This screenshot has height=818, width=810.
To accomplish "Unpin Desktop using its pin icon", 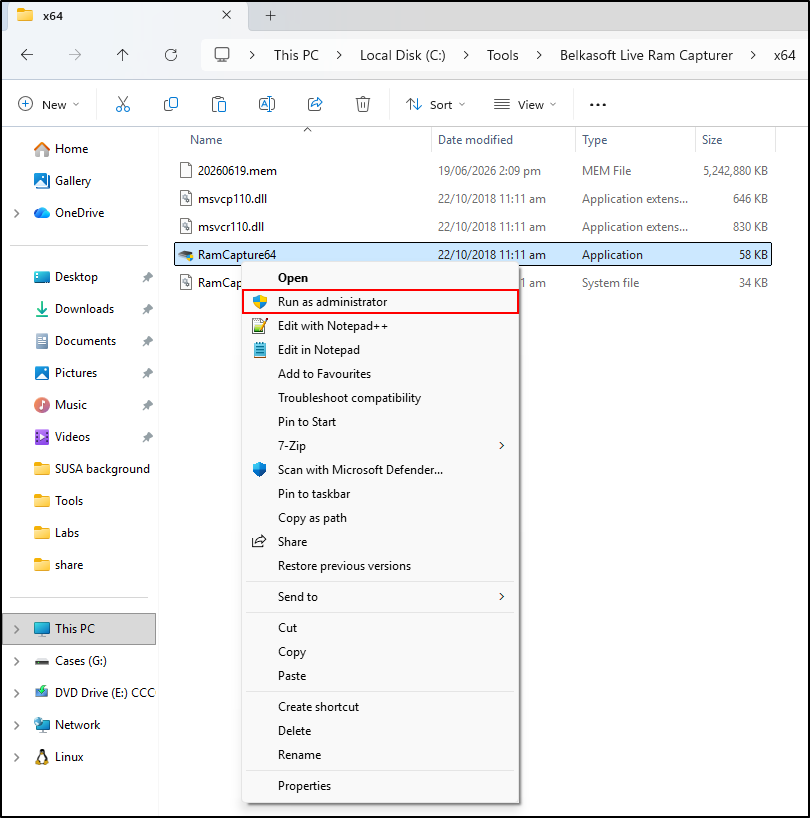I will coord(148,277).
